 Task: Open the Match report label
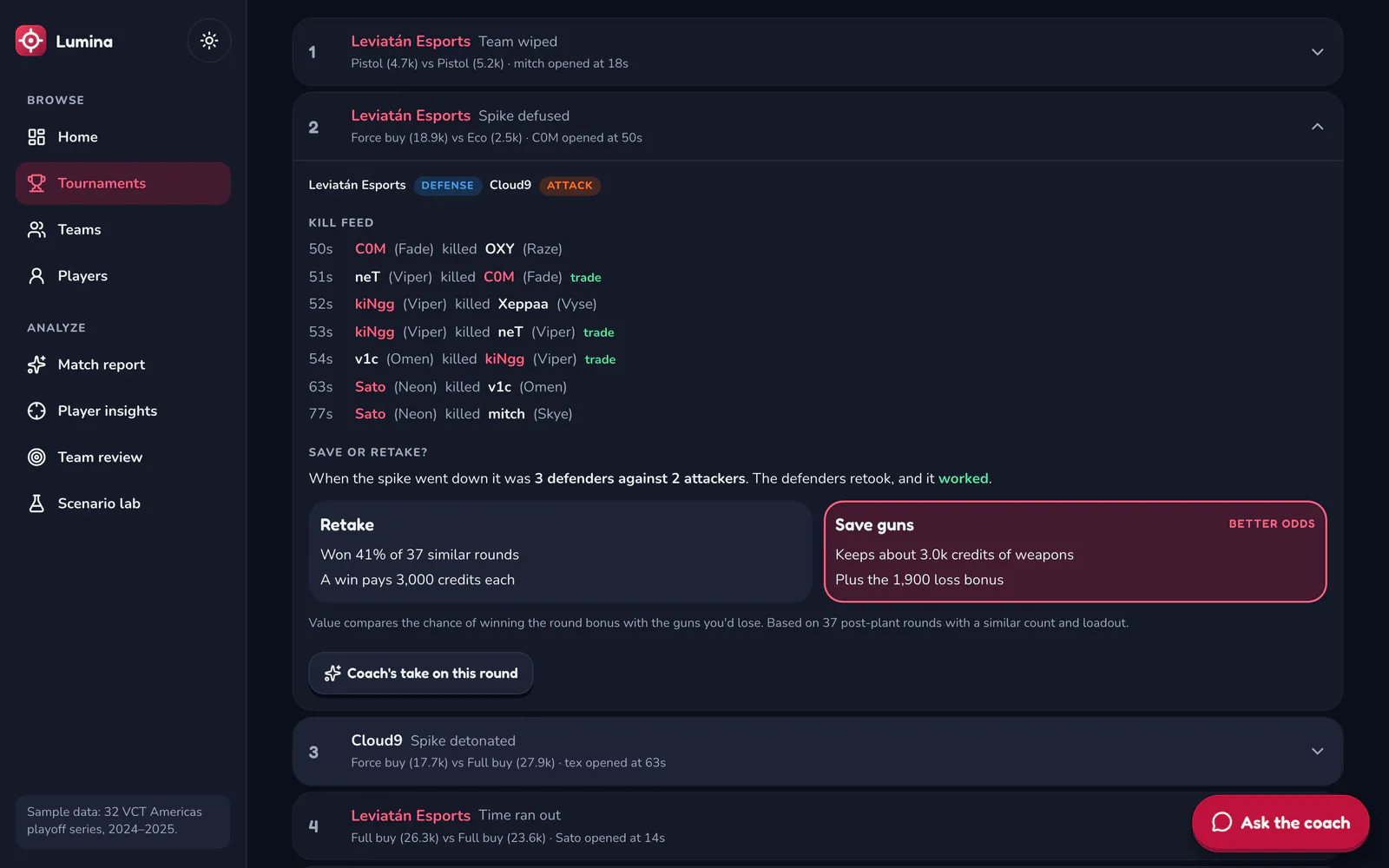(102, 365)
